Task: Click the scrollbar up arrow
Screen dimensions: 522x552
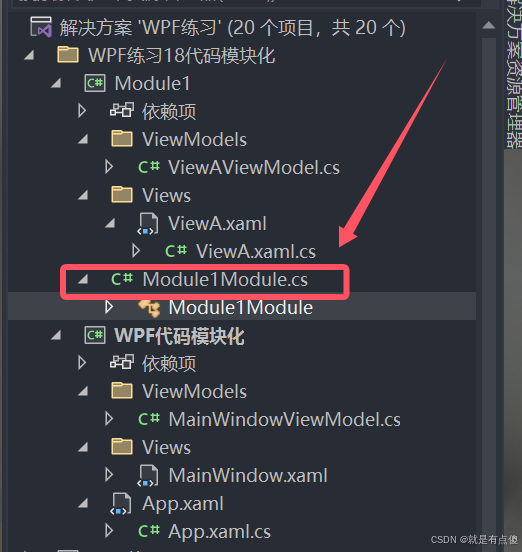Action: (489, 25)
